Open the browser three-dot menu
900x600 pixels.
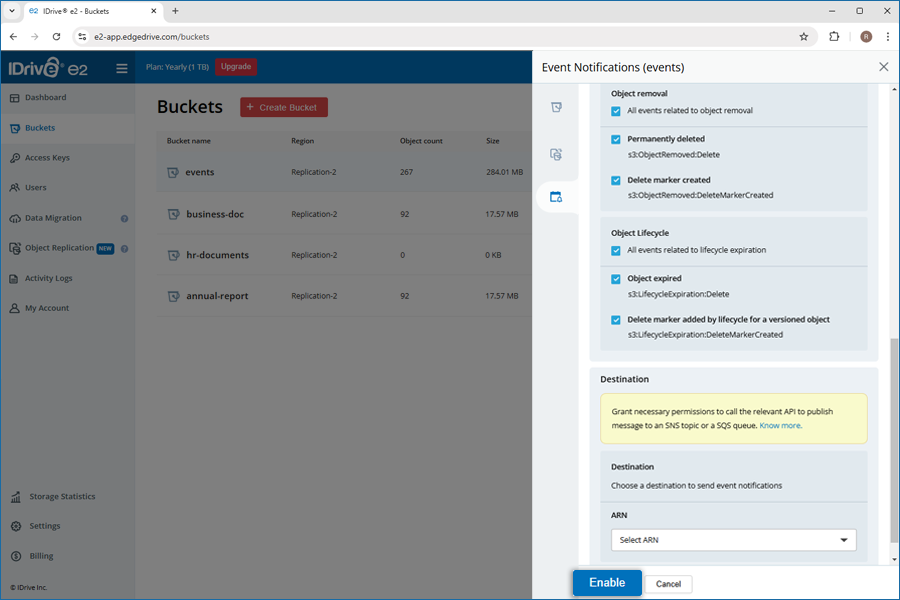pos(887,37)
